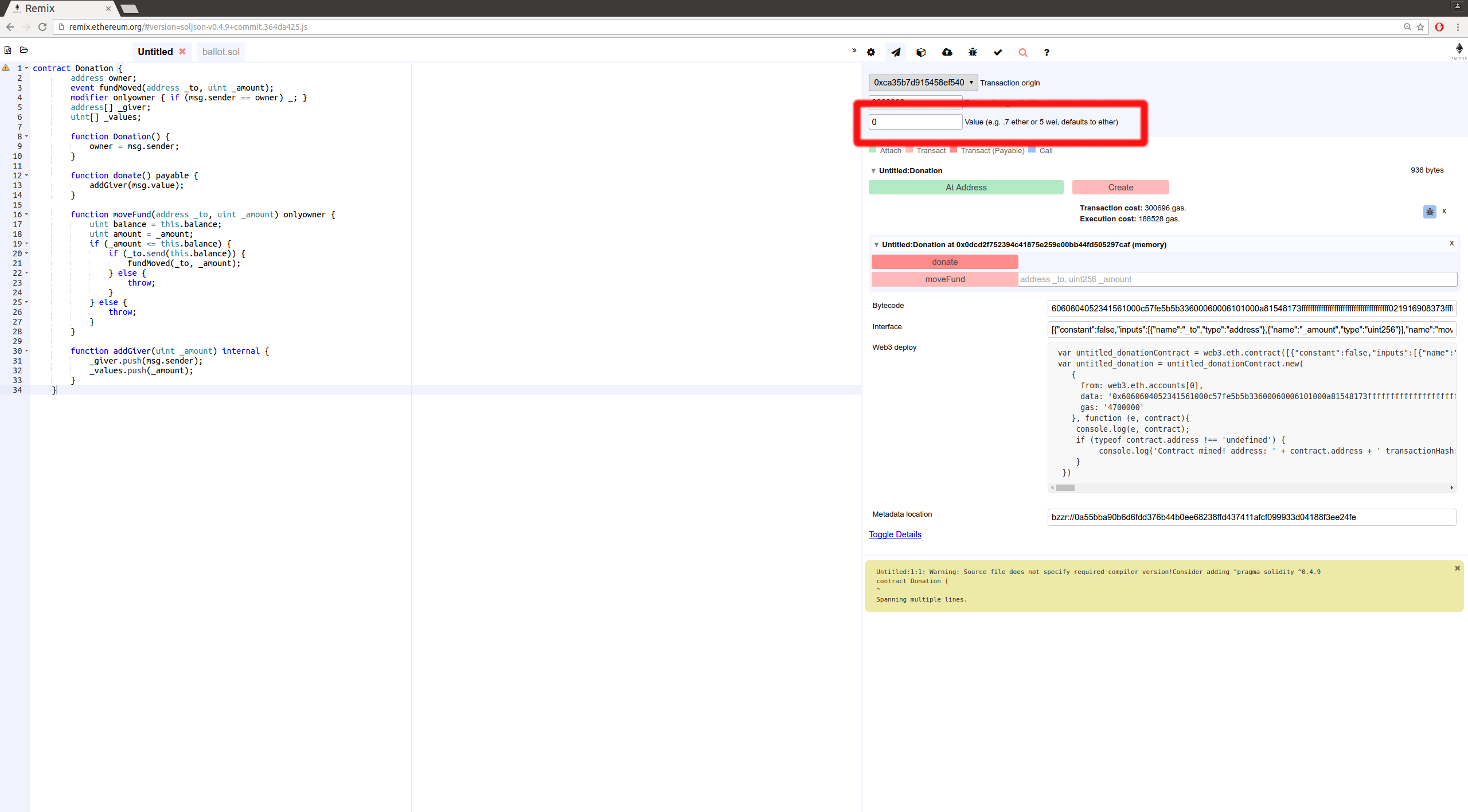This screenshot has width=1468, height=812.
Task: Open the Debugger bug tab in toolbar
Action: 973,52
